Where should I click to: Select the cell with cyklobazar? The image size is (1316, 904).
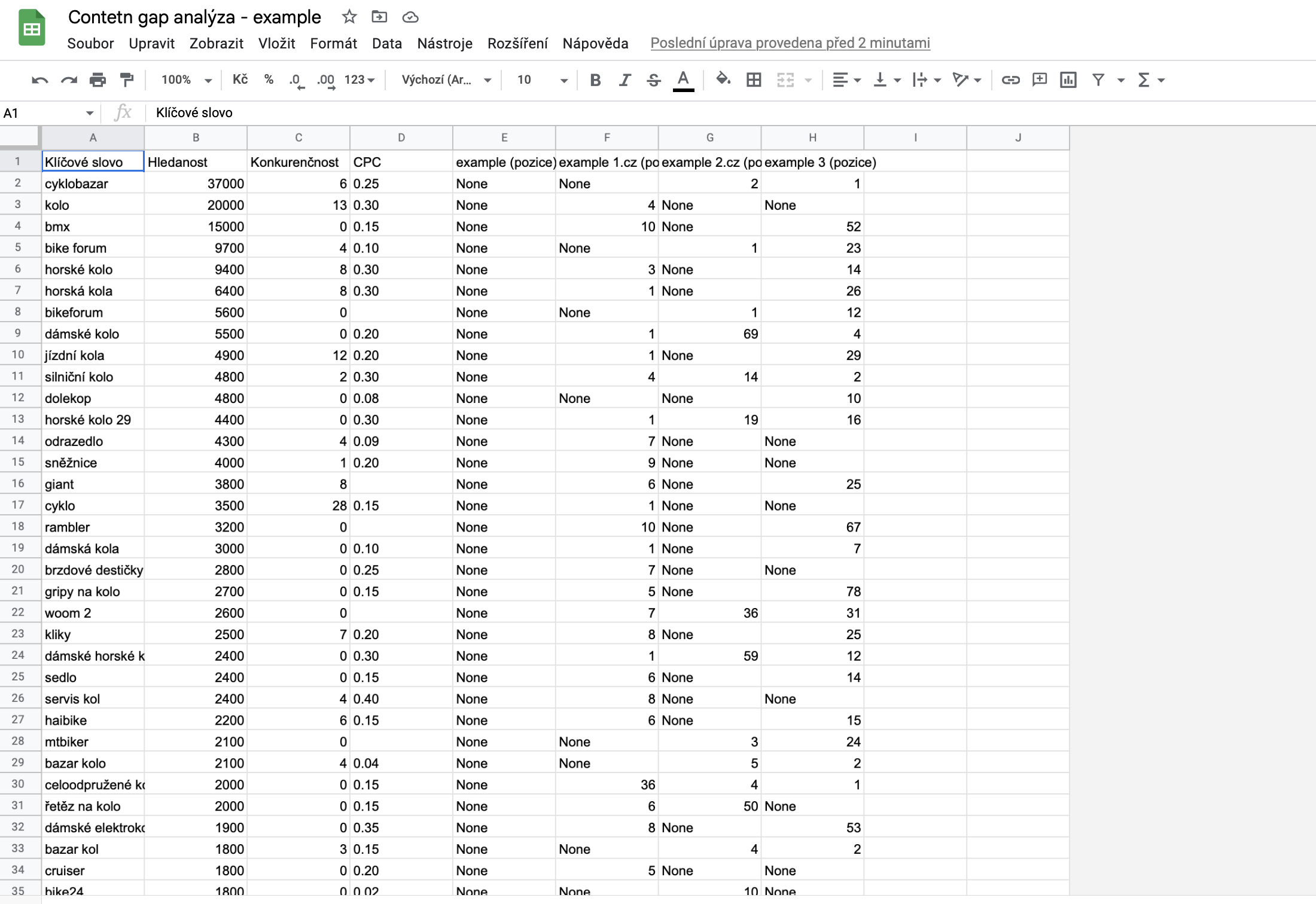[93, 184]
